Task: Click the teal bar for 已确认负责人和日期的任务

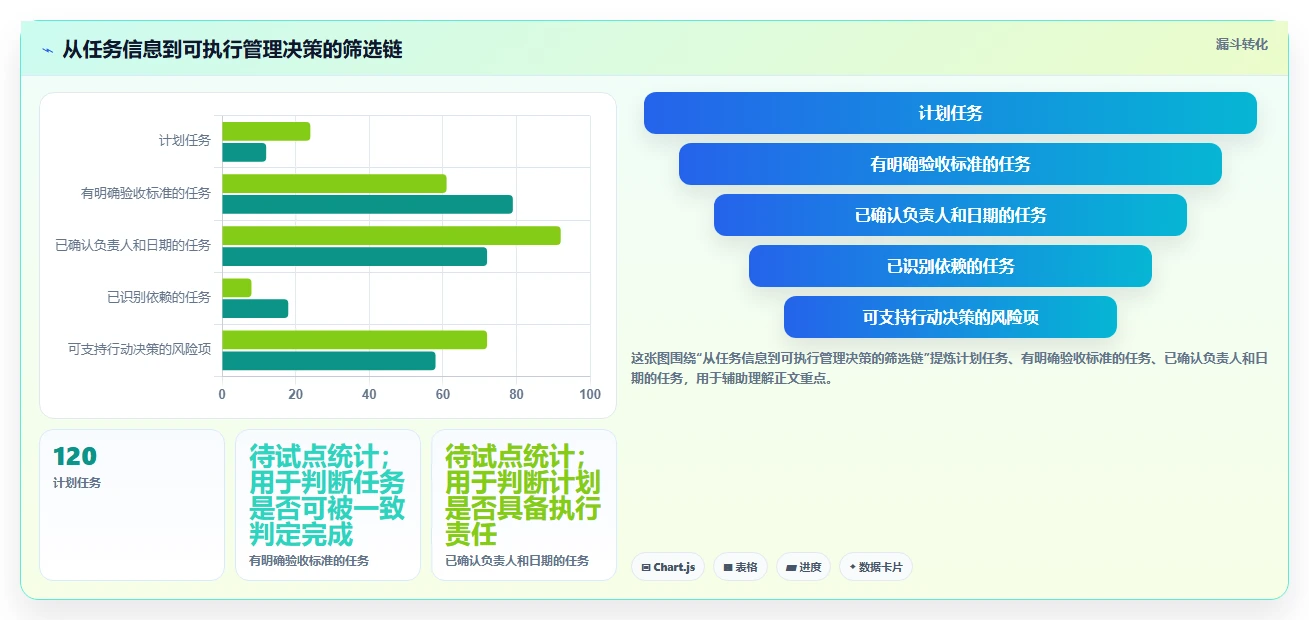Action: [x=354, y=256]
